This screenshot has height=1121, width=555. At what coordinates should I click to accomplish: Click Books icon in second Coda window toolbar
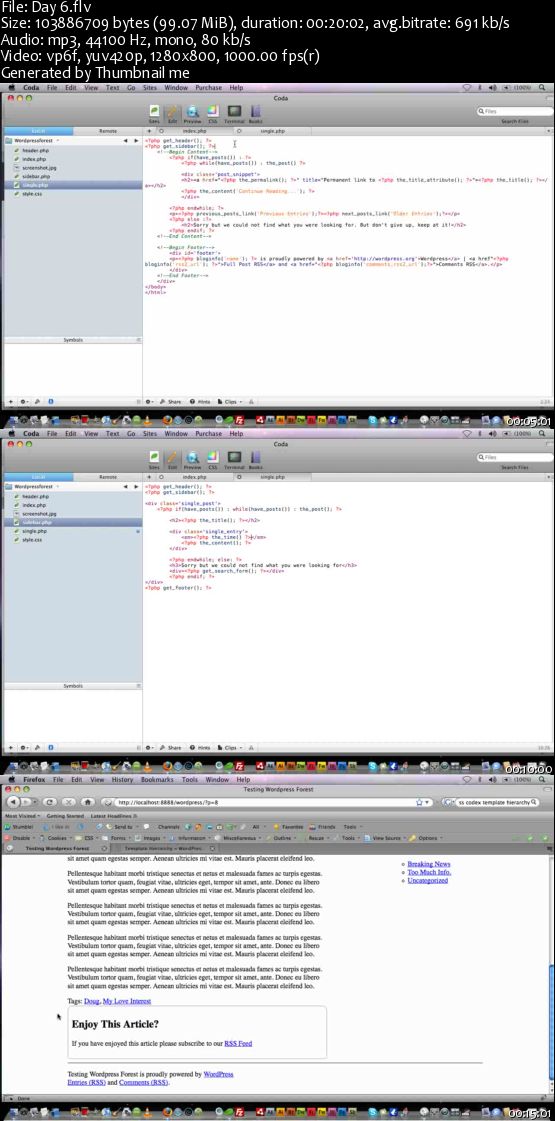coord(255,460)
